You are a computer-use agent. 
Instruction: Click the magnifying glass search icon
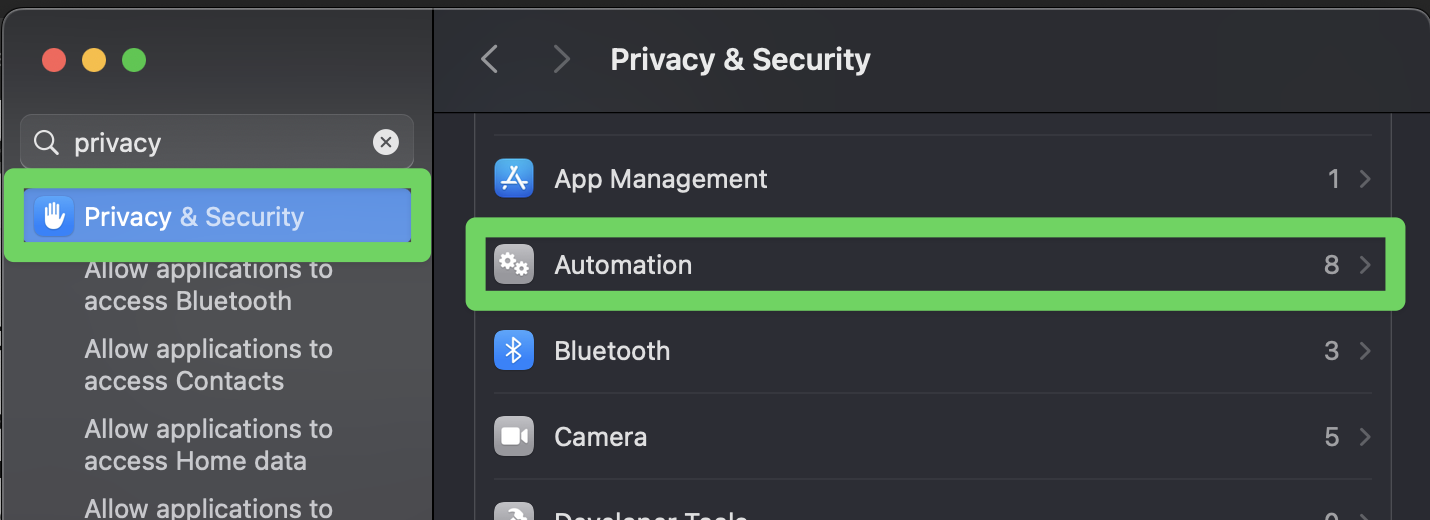(46, 143)
